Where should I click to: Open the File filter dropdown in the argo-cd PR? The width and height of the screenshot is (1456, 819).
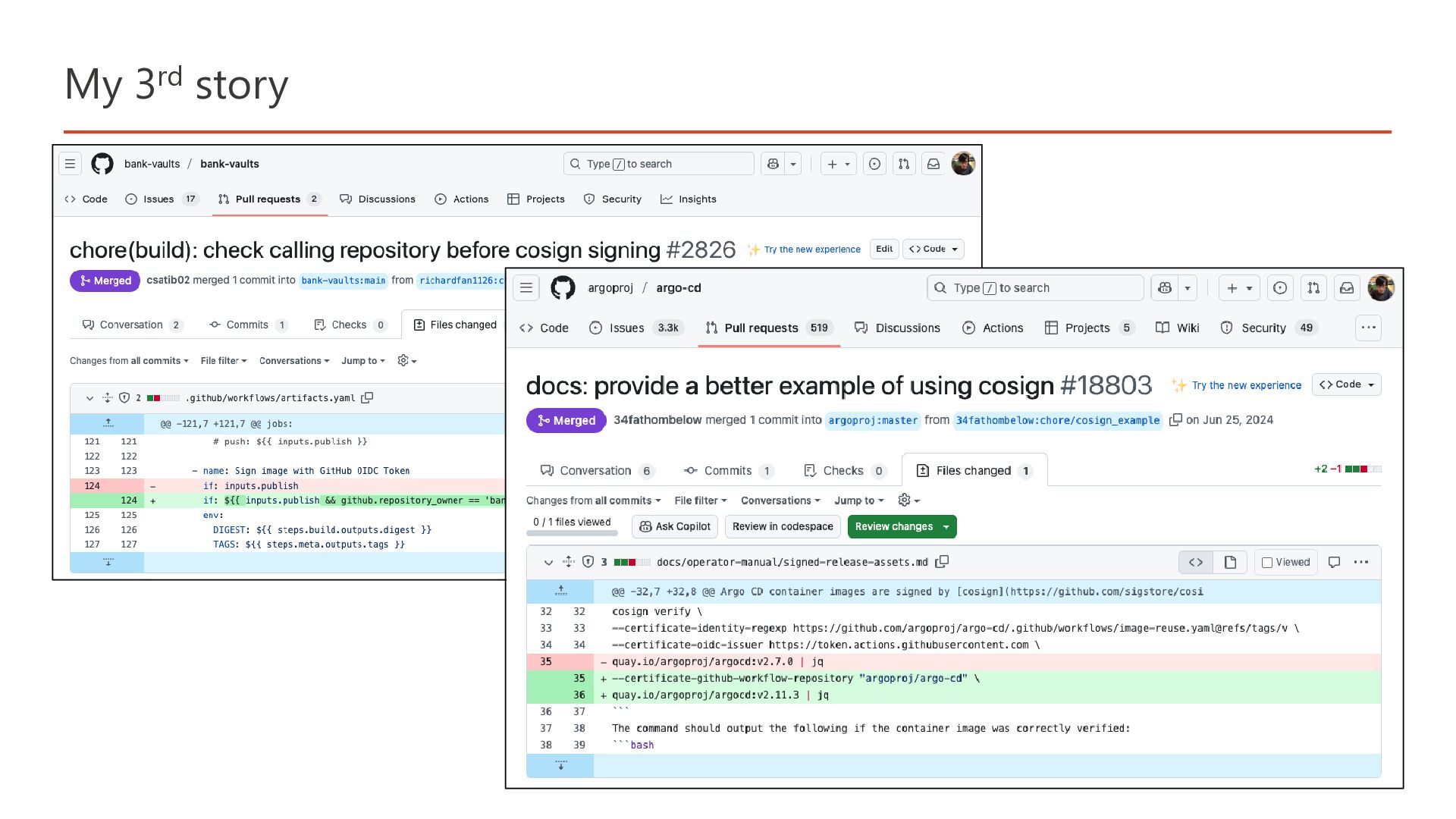[x=700, y=500]
